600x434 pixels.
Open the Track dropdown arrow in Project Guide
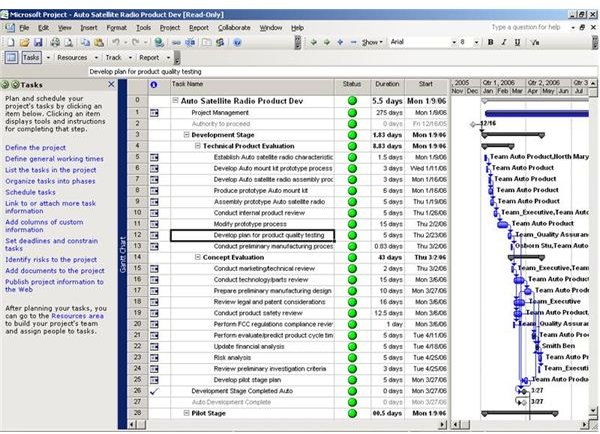tap(130, 58)
